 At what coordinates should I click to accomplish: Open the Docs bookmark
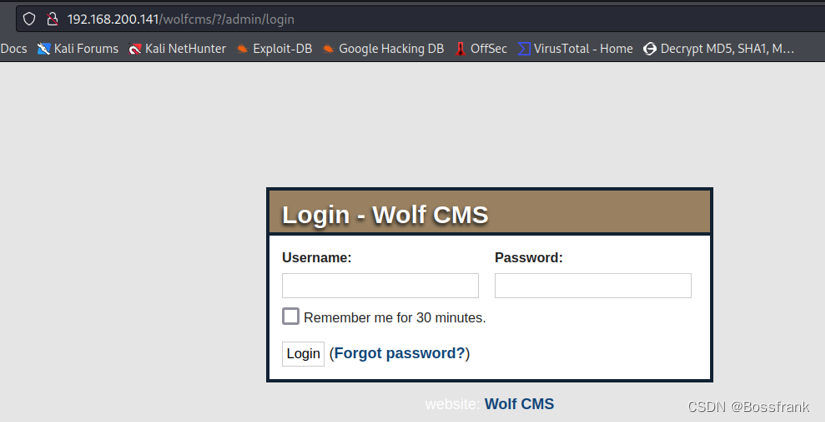pos(14,49)
